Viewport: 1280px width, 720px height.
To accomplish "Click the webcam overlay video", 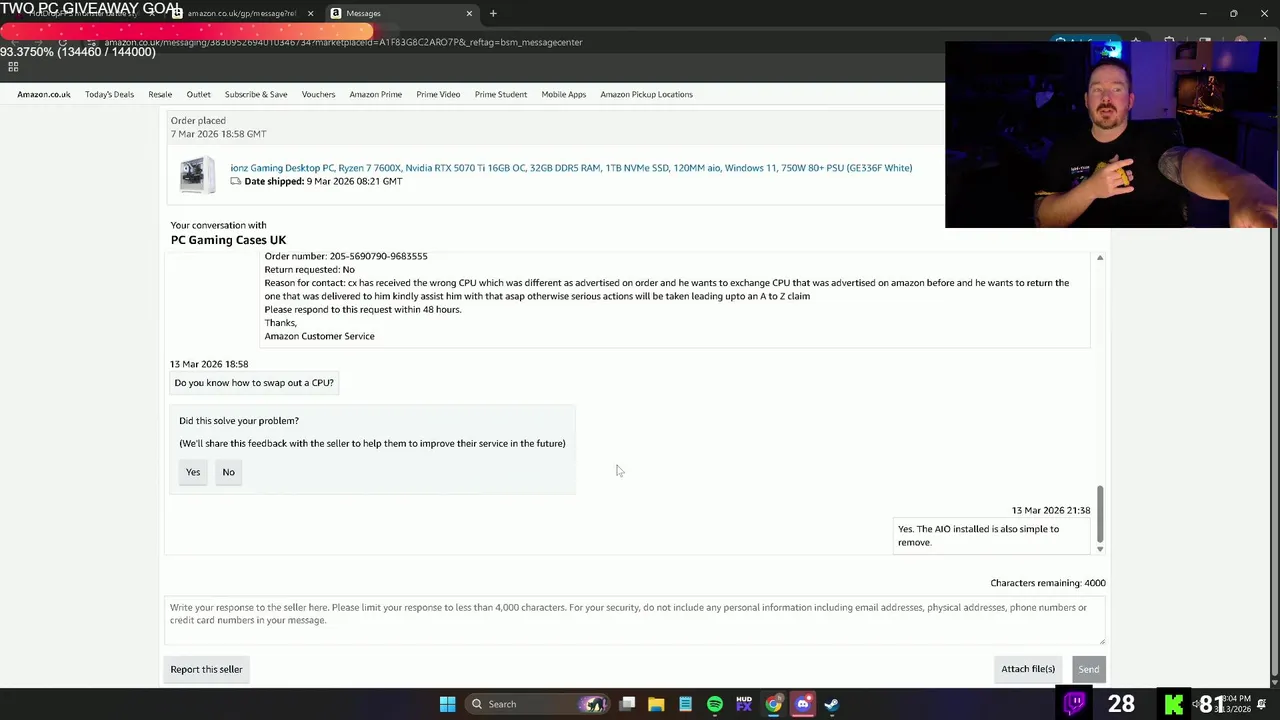I will pyautogui.click(x=1111, y=135).
